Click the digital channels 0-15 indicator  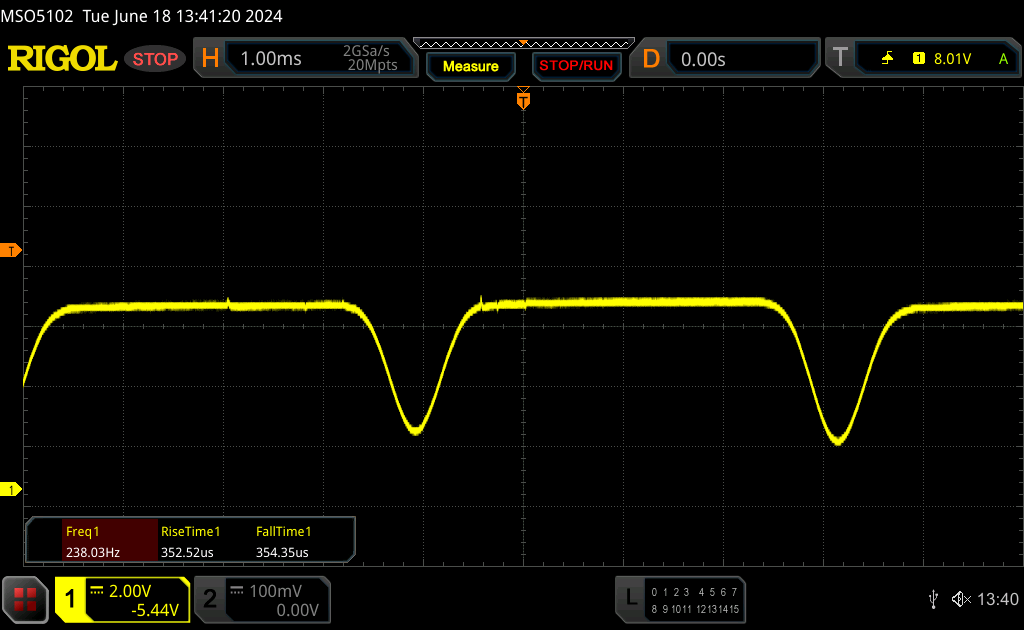(695, 601)
